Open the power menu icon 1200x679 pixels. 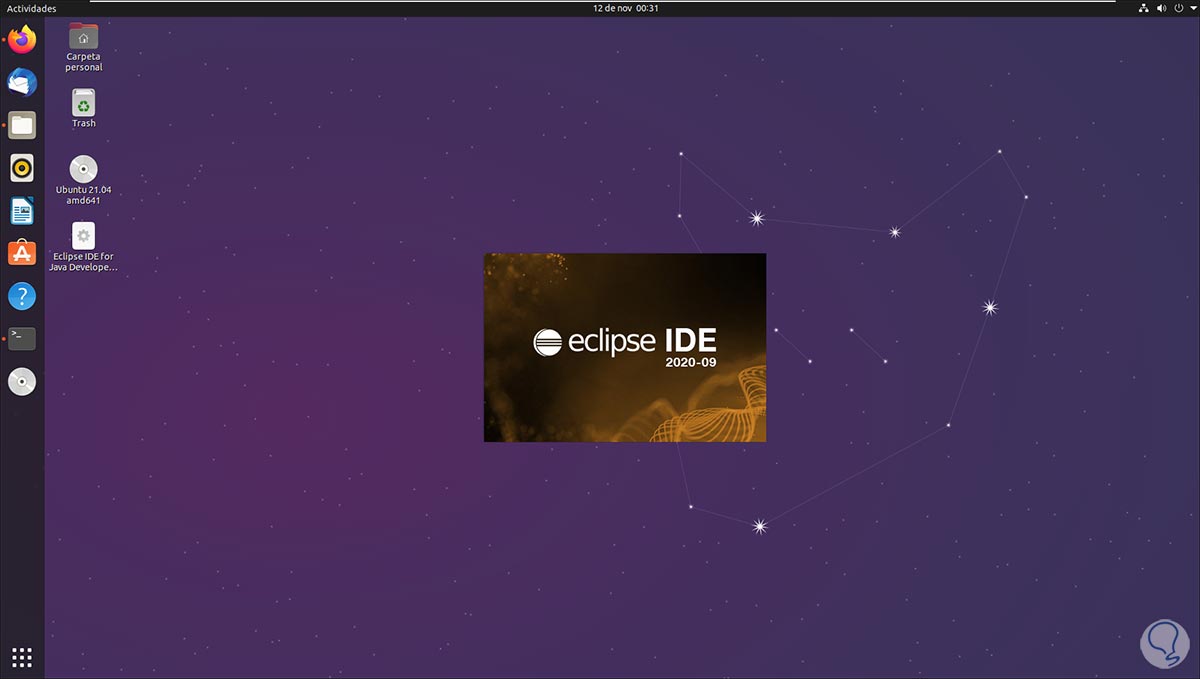[1179, 8]
